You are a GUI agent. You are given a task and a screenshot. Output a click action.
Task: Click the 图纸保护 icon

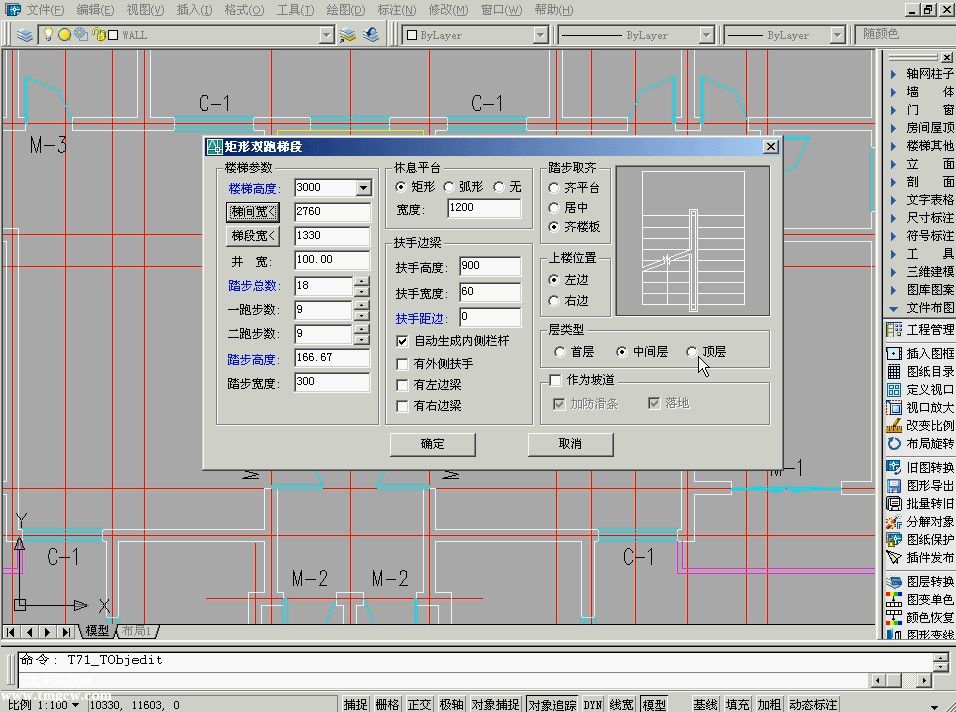click(894, 539)
